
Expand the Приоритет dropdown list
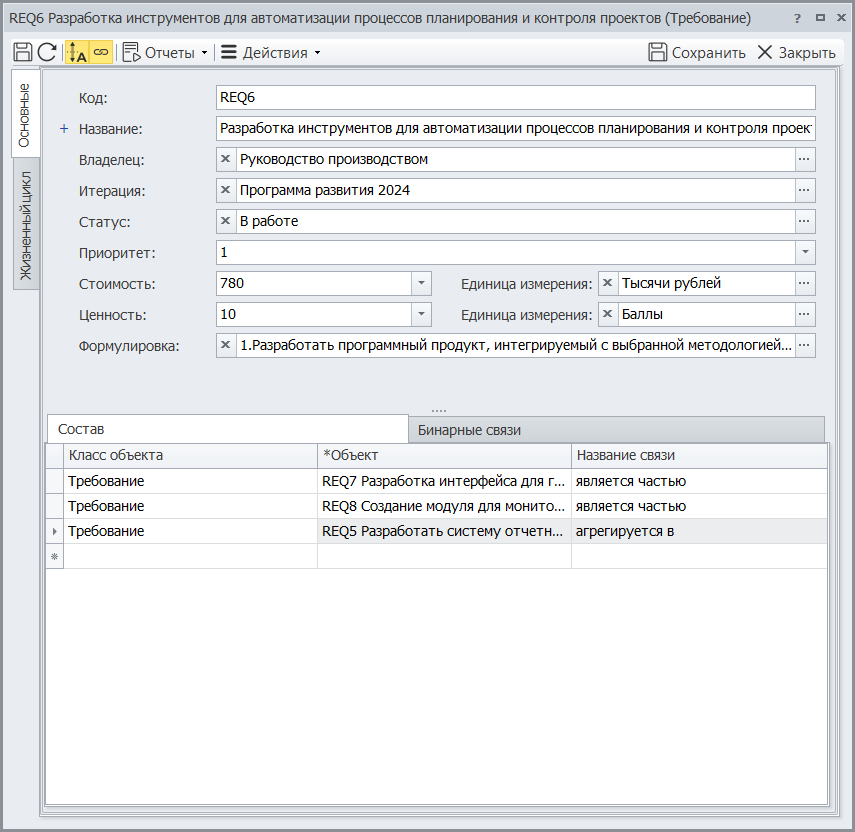pyautogui.click(x=805, y=252)
